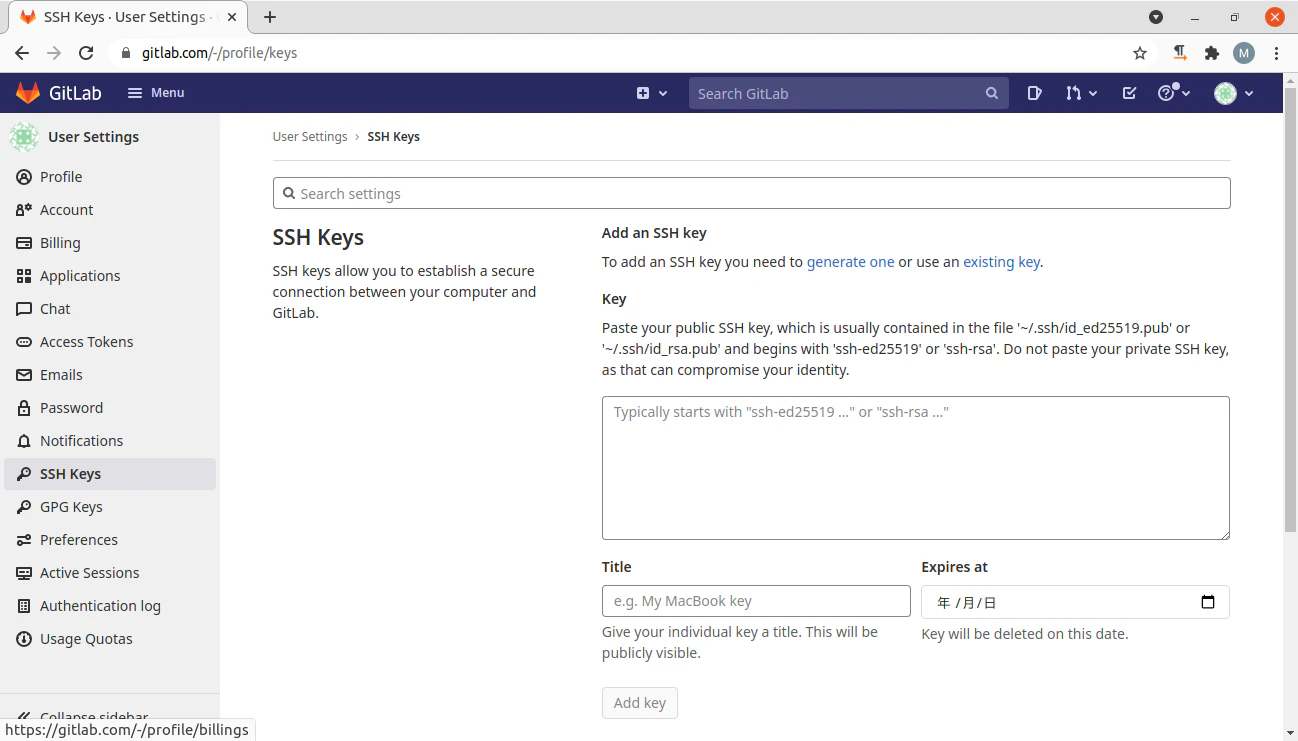1298x741 pixels.
Task: Click the Help question mark icon
Action: (x=1168, y=93)
